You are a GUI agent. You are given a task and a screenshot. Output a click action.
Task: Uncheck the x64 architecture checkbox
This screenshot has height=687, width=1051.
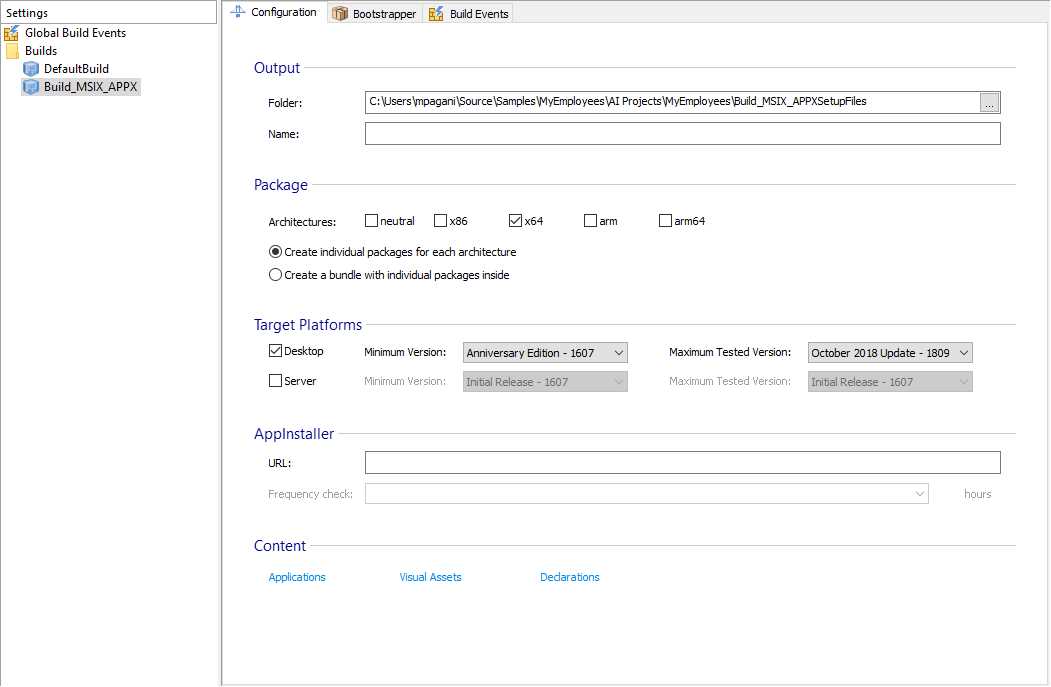(x=514, y=220)
